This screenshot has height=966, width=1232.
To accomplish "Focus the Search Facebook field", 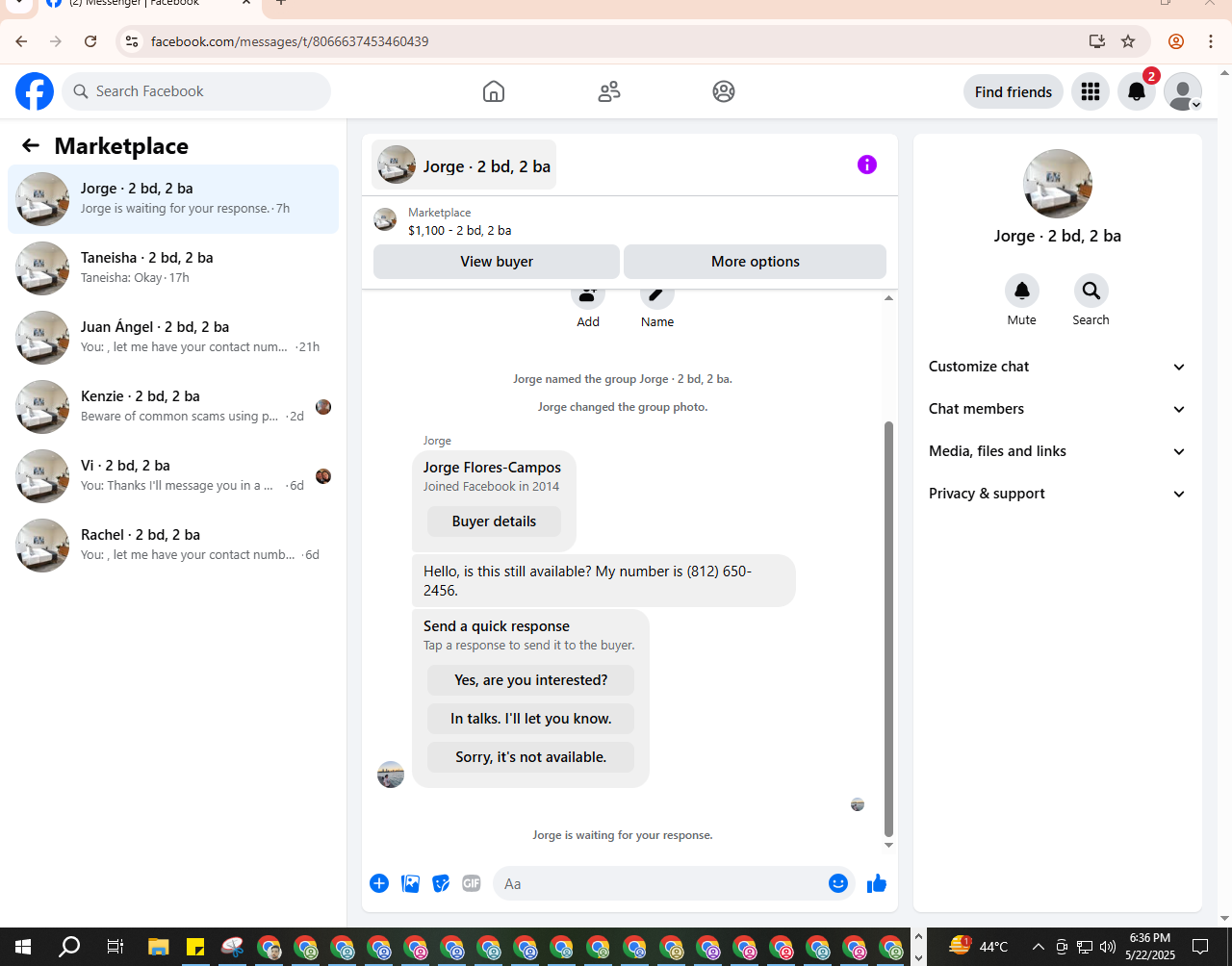I will coord(196,91).
